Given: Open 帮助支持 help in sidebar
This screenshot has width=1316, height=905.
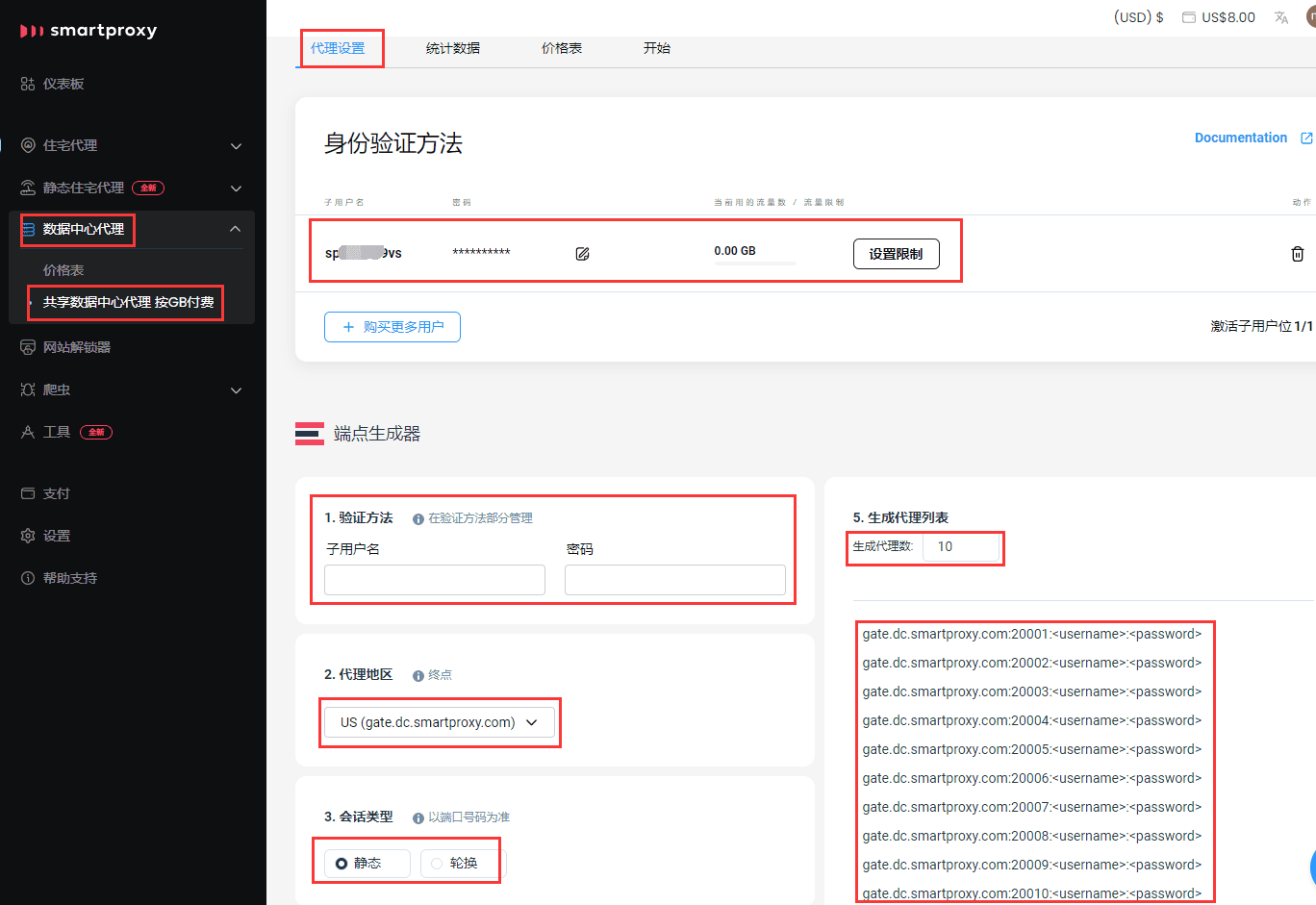Looking at the screenshot, I should pyautogui.click(x=70, y=578).
